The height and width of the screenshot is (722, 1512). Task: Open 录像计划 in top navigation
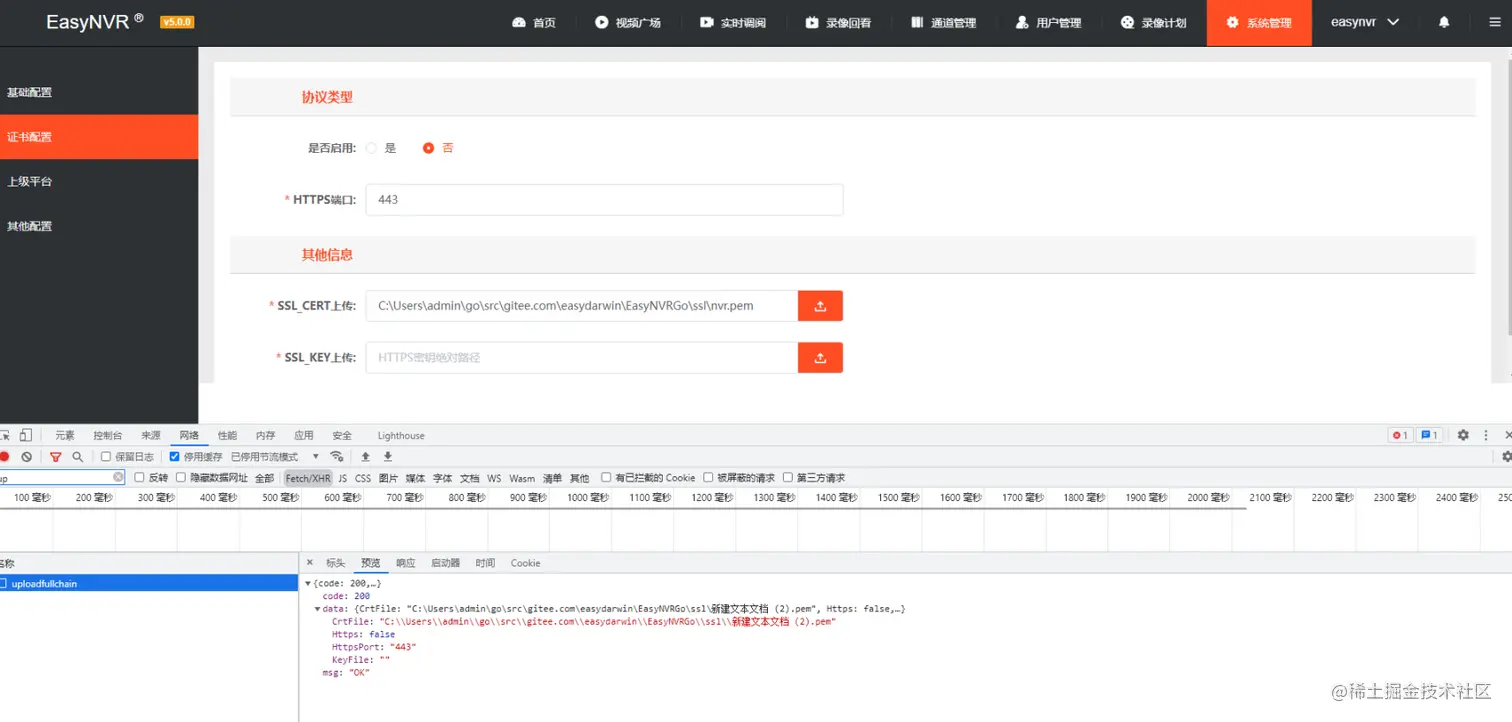(1153, 22)
